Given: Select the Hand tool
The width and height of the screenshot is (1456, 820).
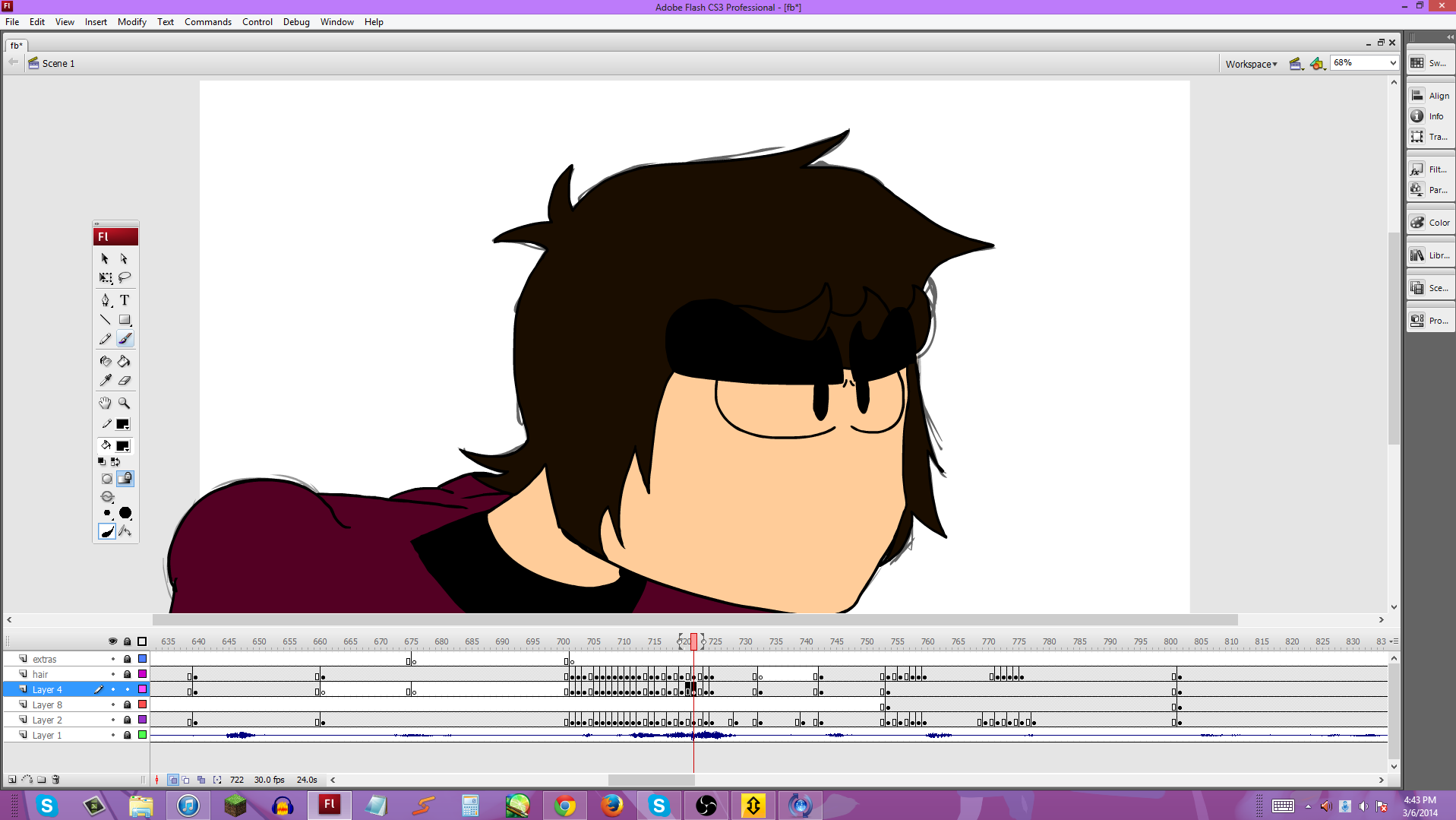Looking at the screenshot, I should (106, 403).
